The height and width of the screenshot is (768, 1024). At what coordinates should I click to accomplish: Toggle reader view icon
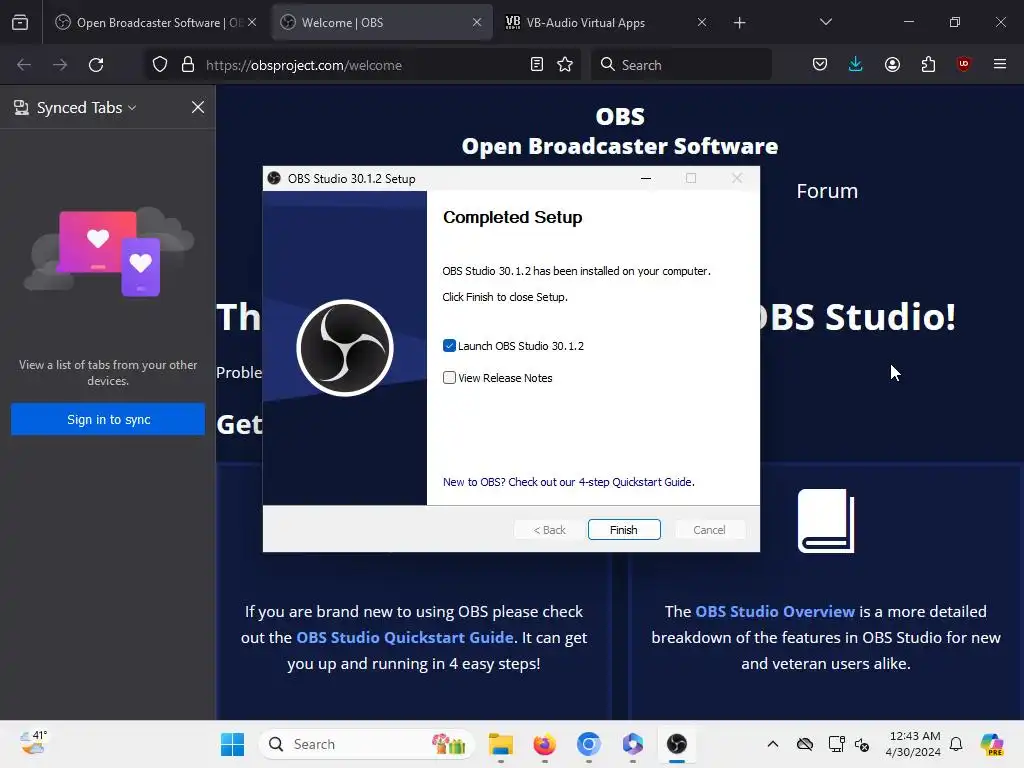537,64
